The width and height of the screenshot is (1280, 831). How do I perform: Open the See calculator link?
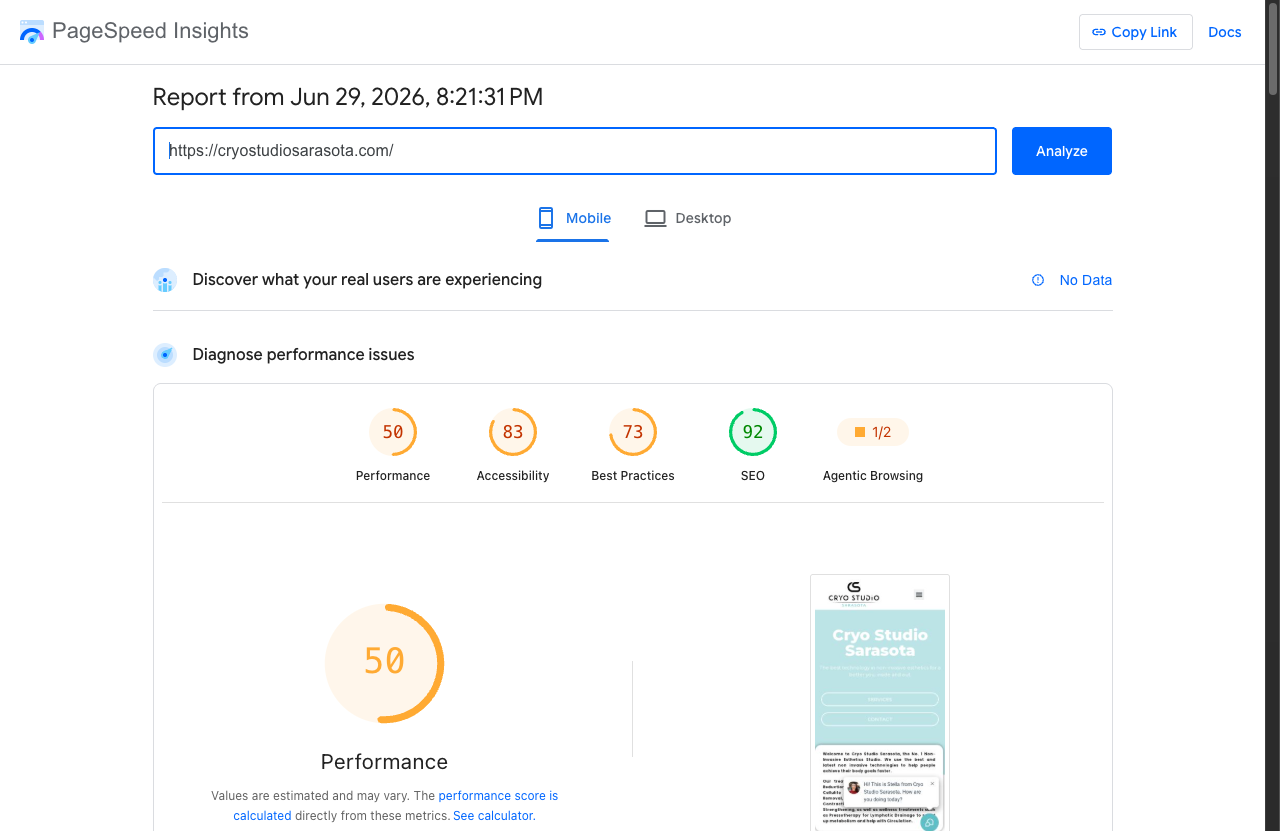click(493, 815)
